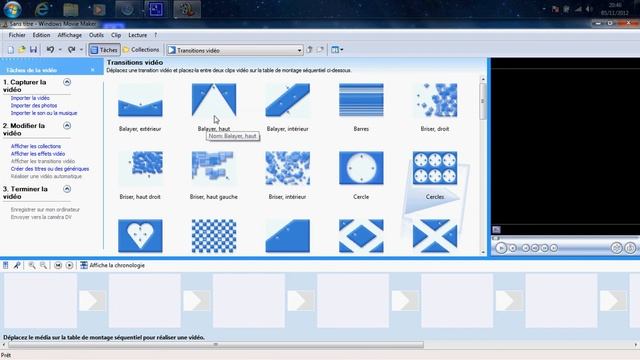Image resolution: width=640 pixels, height=360 pixels.
Task: Select the X-shaped cross transition thumbnail
Action: click(x=435, y=236)
